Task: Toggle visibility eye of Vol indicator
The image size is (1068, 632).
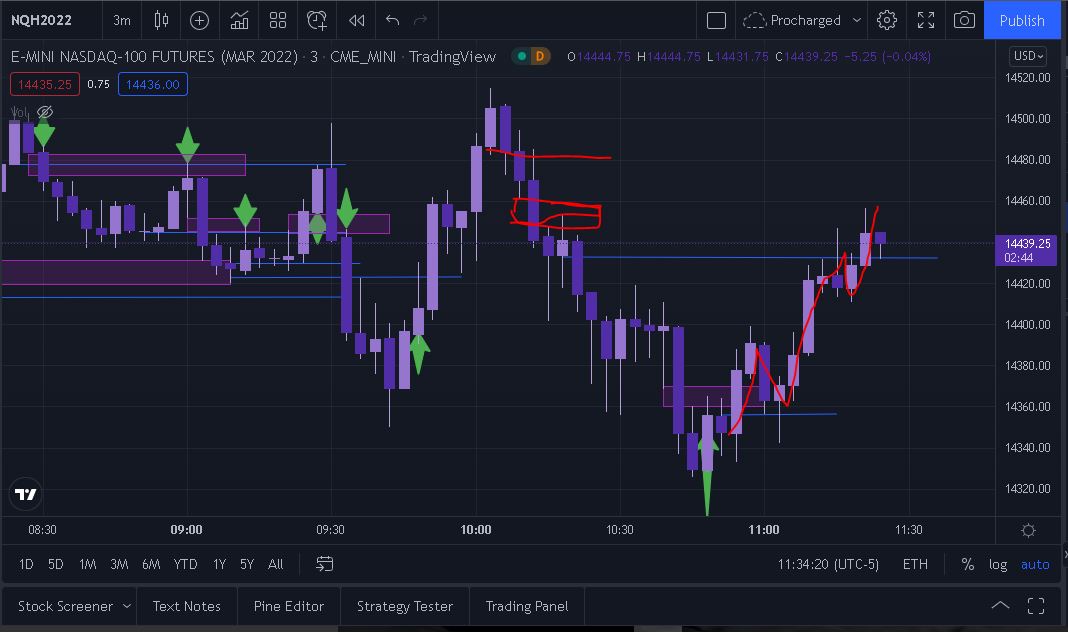Action: (x=45, y=112)
